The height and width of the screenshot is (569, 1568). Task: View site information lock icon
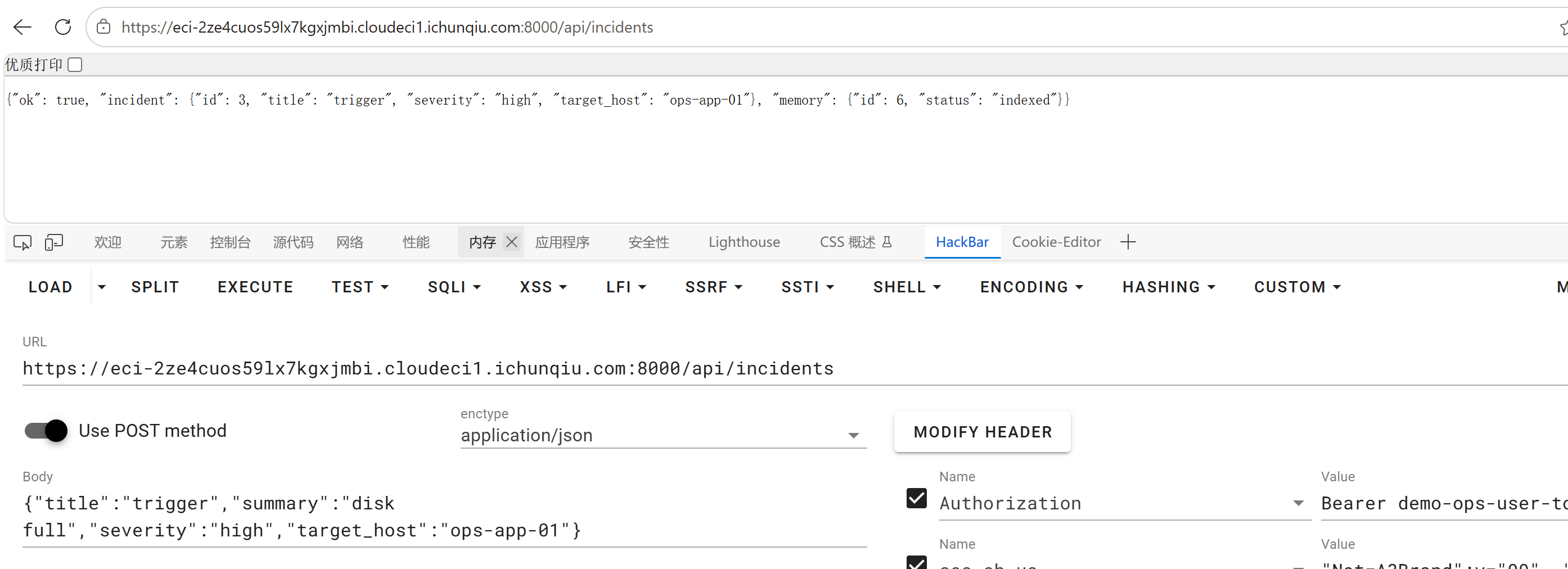pyautogui.click(x=103, y=27)
